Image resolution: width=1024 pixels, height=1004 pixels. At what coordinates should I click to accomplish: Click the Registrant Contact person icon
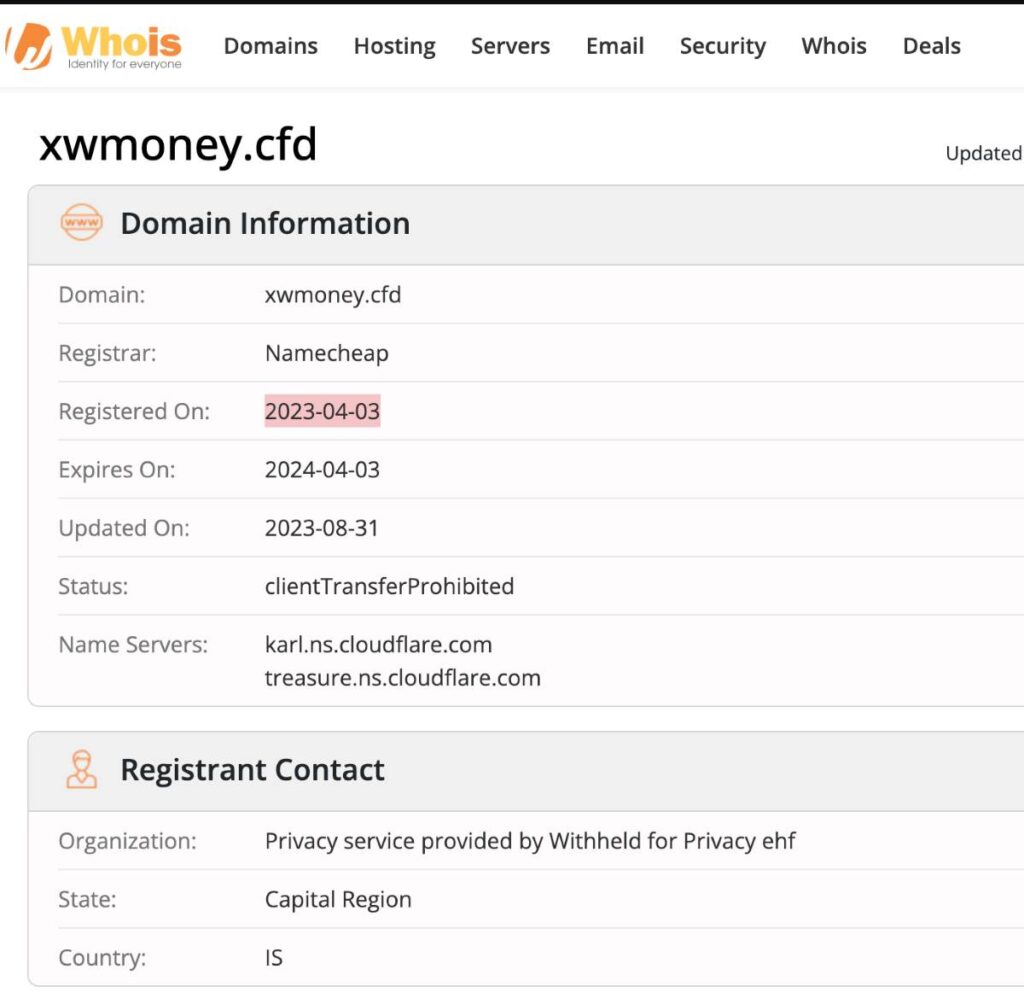82,770
